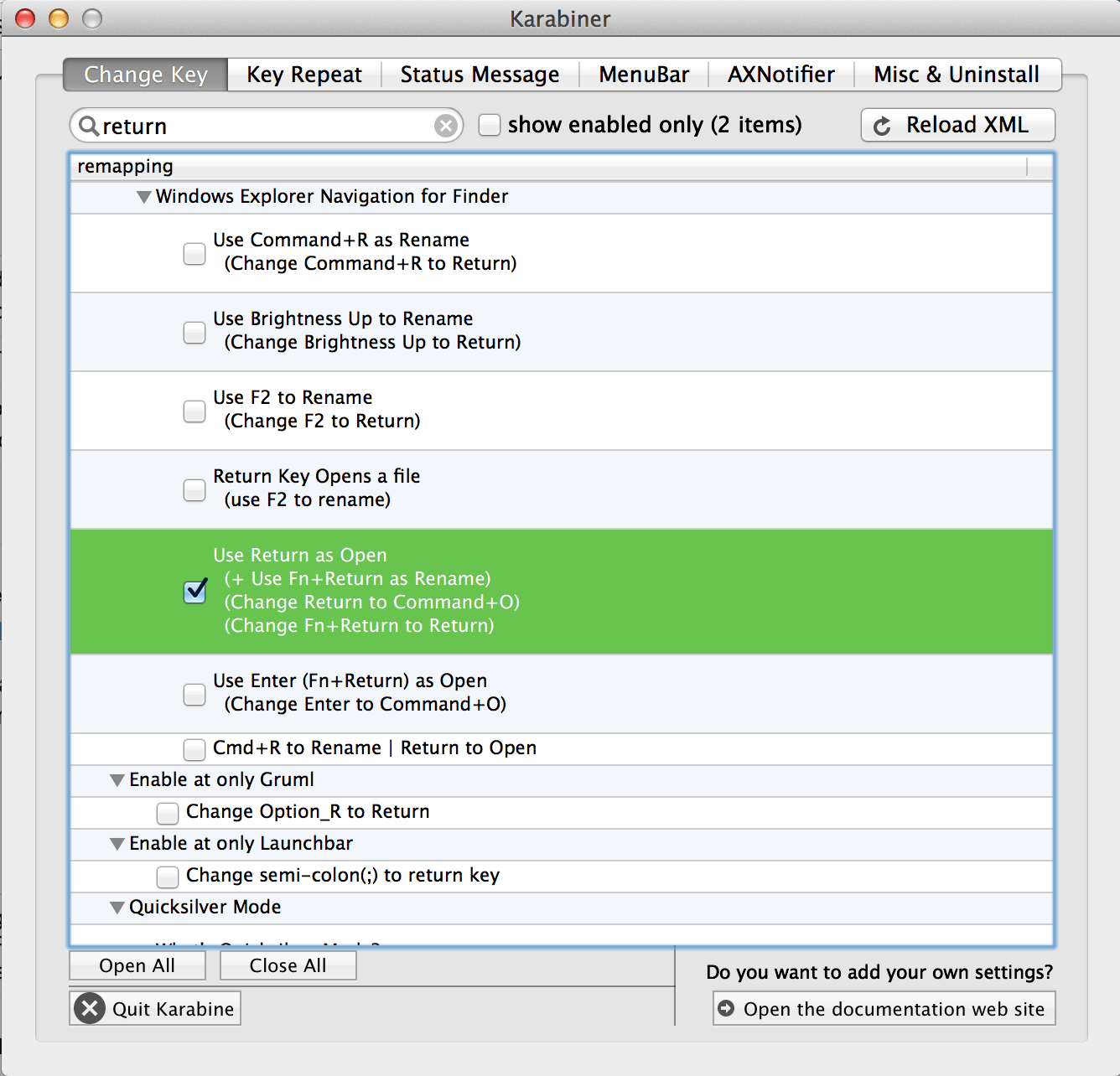Switch to Misc & Uninstall tab
The height and width of the screenshot is (1076, 1120).
(x=957, y=75)
